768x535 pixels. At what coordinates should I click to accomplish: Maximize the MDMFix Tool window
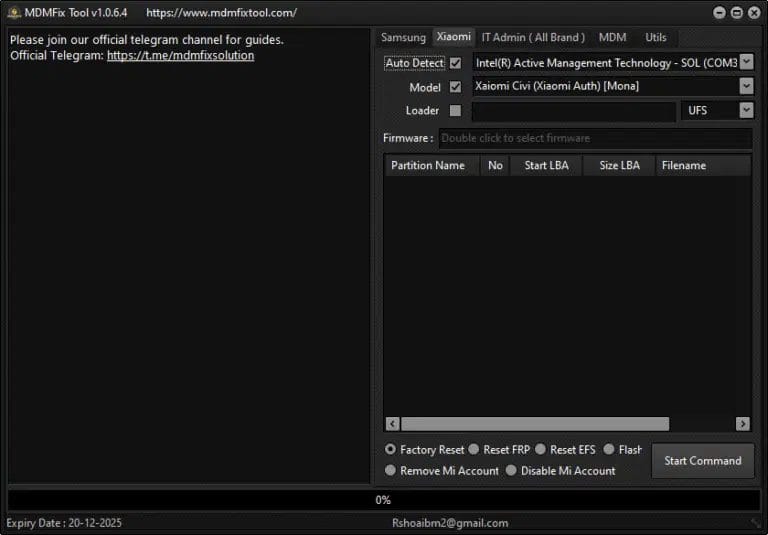pos(737,13)
